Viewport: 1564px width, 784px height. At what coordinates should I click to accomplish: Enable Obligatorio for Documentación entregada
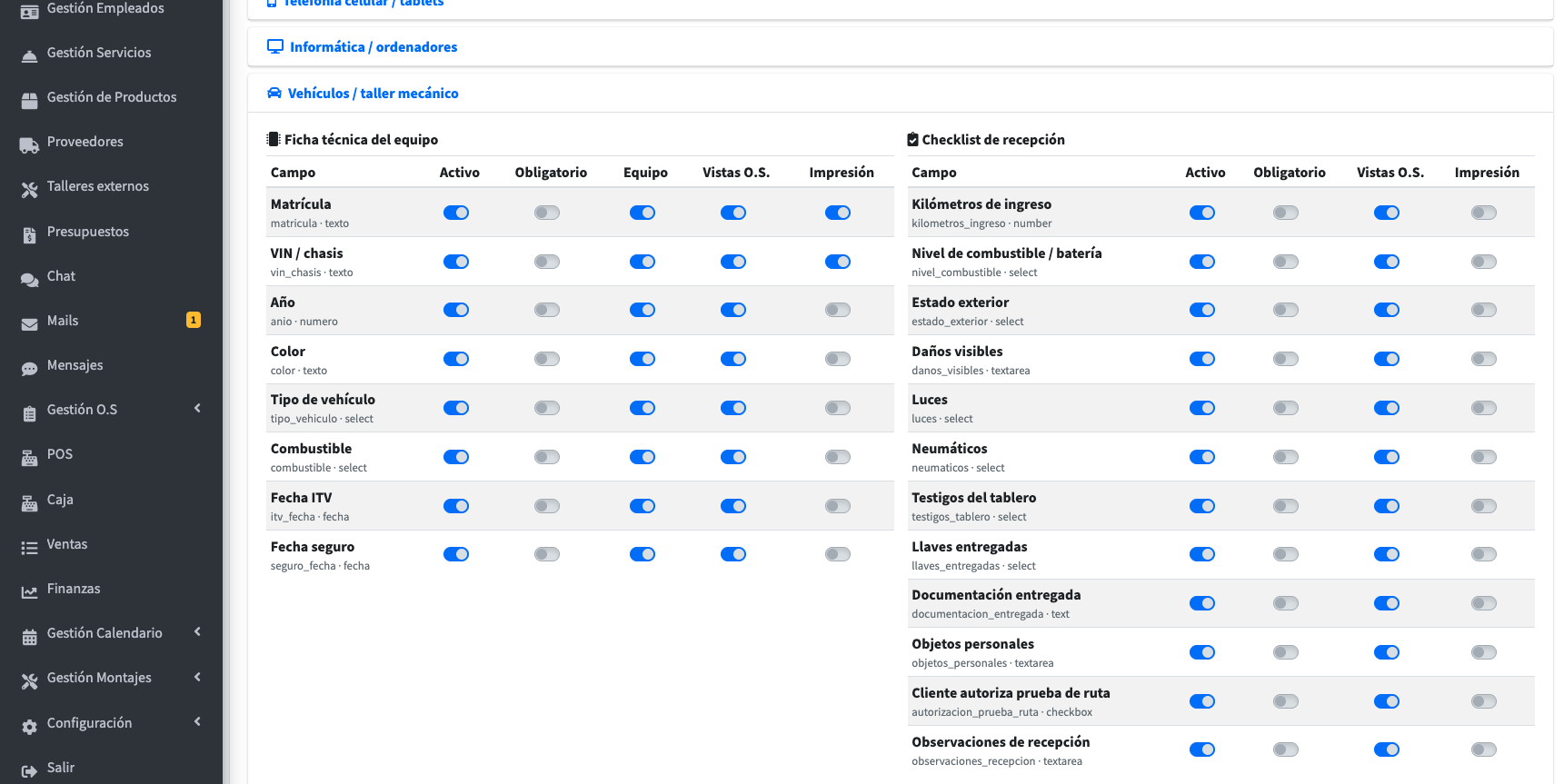point(1286,603)
